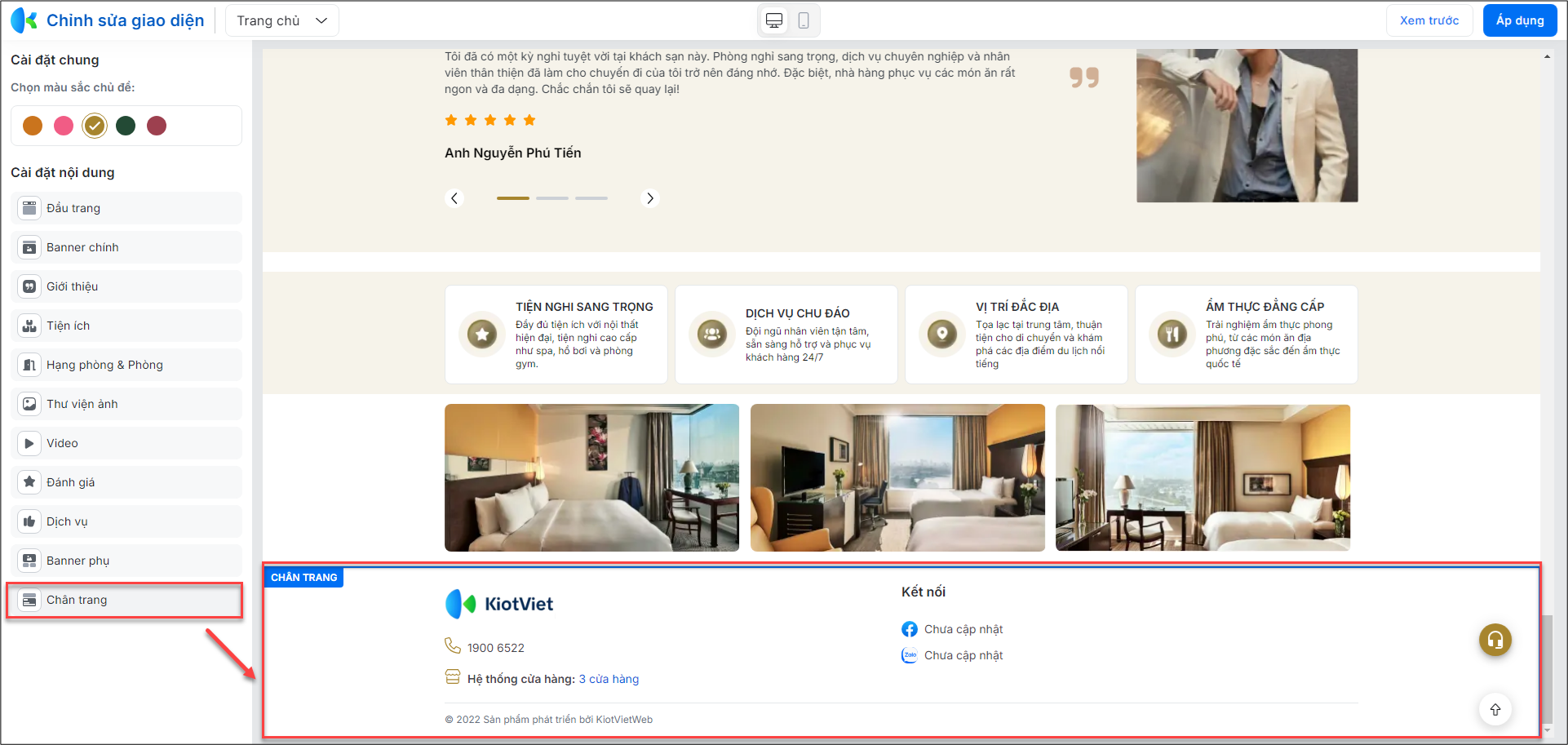Open the Banner chính settings item

126,247
